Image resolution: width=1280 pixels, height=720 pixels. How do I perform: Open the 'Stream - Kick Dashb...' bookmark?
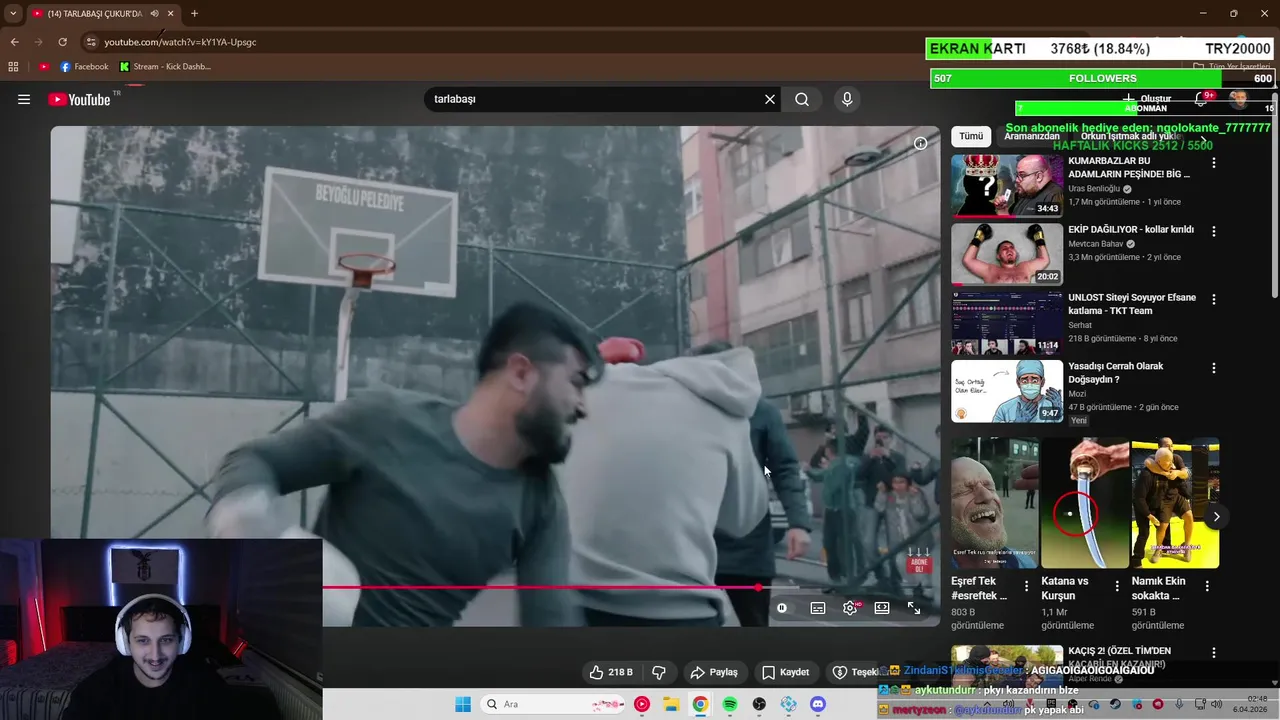click(165, 67)
